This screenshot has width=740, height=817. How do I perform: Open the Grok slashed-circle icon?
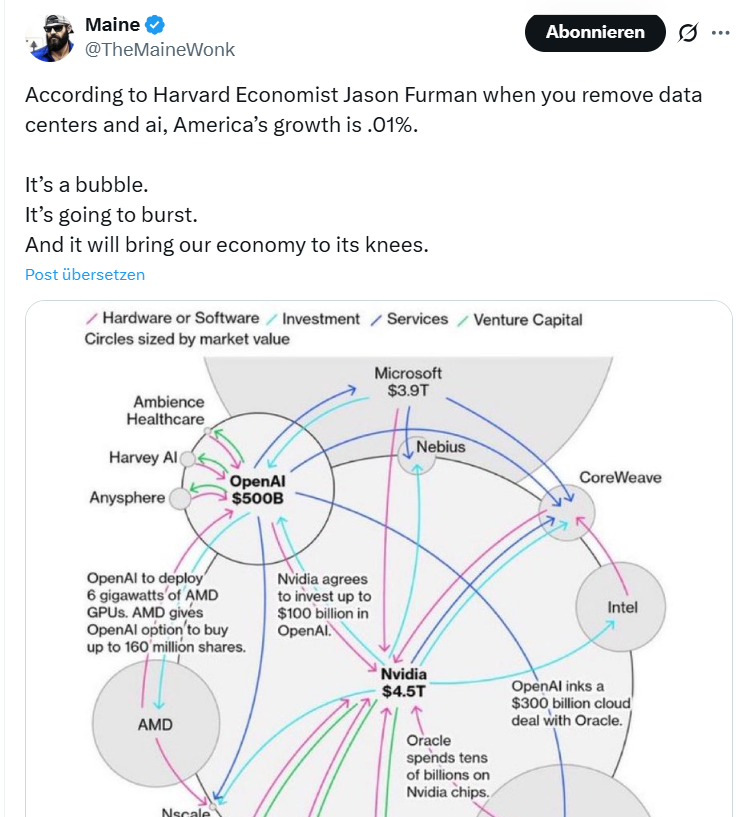687,33
